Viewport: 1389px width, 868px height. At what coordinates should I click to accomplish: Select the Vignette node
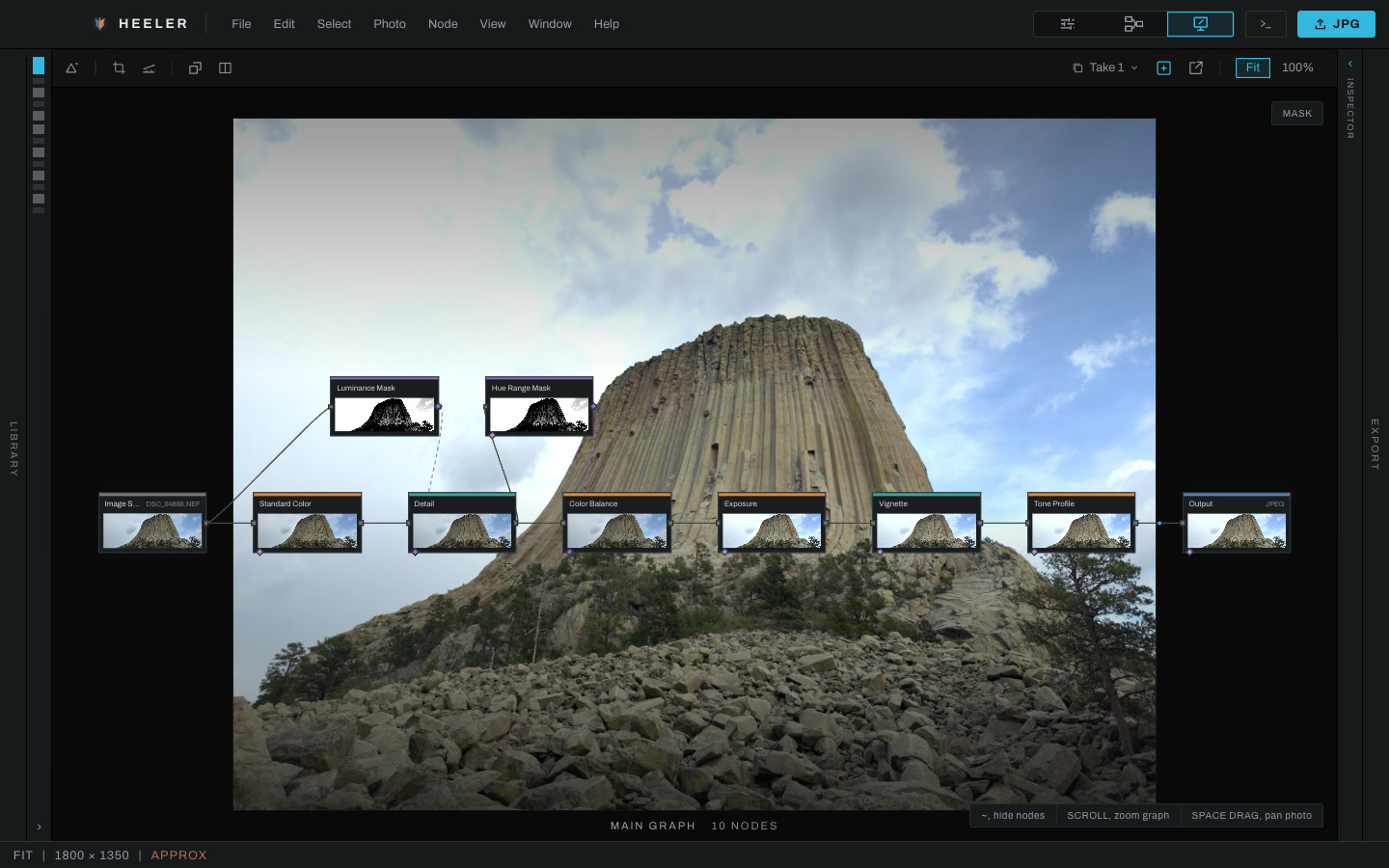927,523
